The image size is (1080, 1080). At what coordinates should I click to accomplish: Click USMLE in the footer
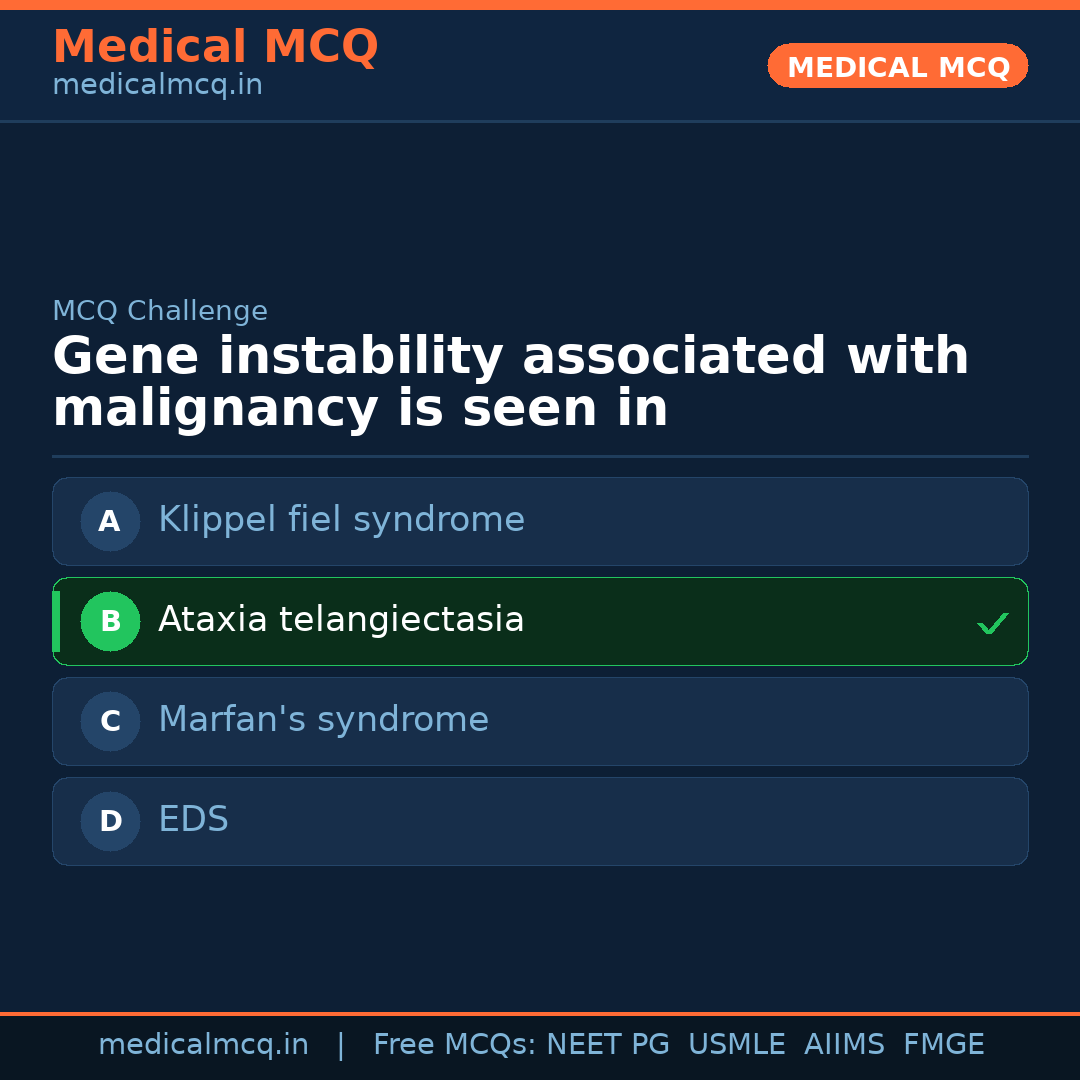(x=736, y=1045)
